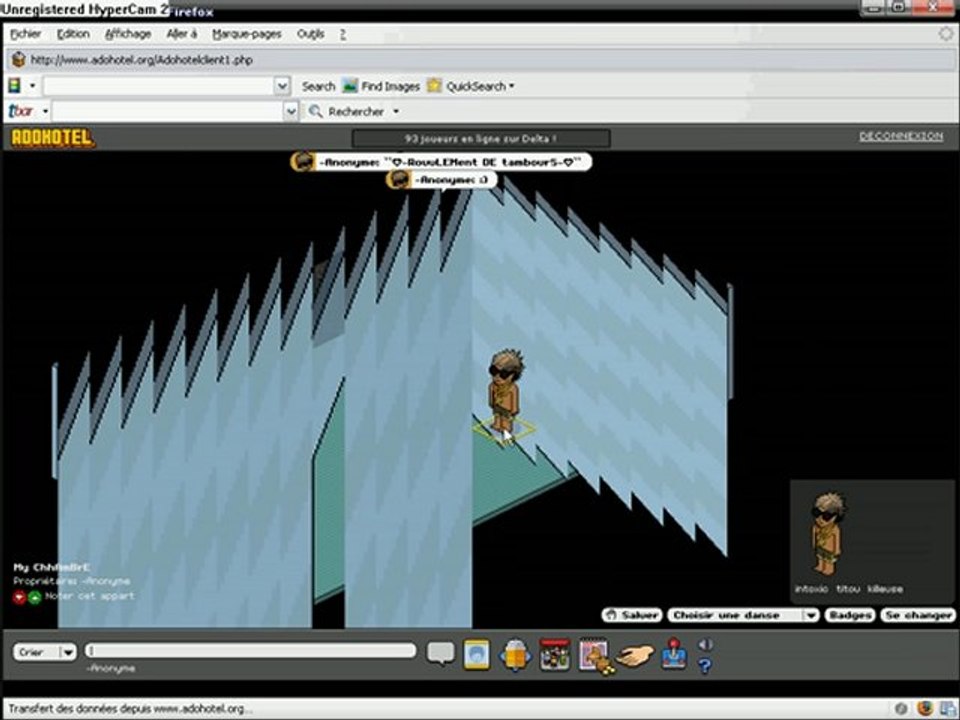Click the Saluer button
The height and width of the screenshot is (720, 960).
coord(632,615)
